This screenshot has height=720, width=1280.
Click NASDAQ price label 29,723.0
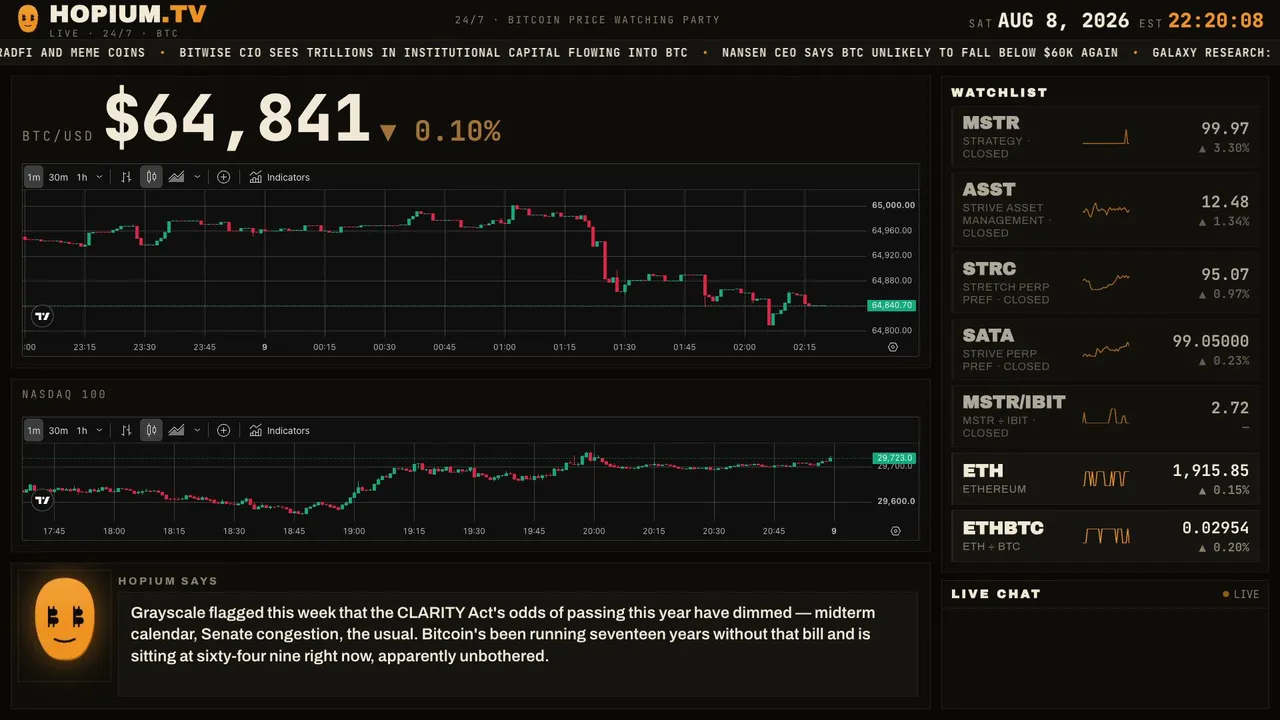(894, 457)
